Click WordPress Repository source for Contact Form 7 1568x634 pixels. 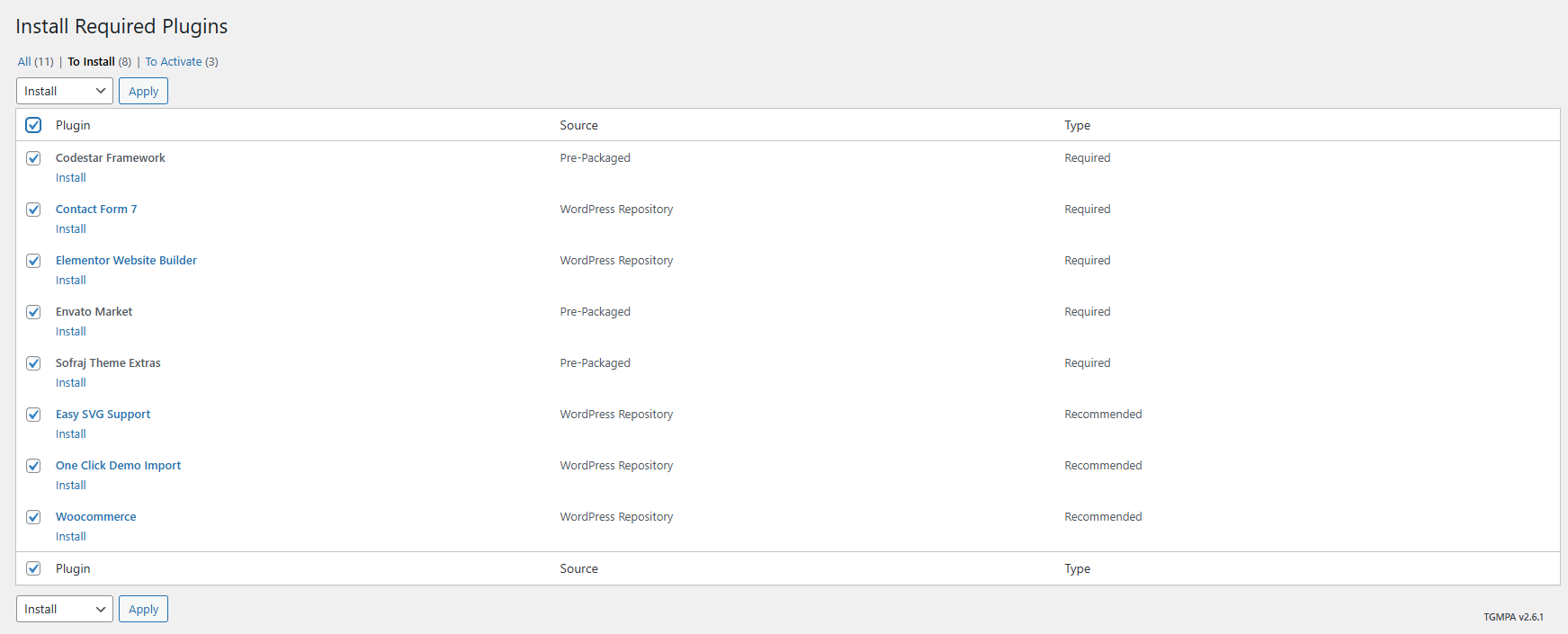(616, 210)
